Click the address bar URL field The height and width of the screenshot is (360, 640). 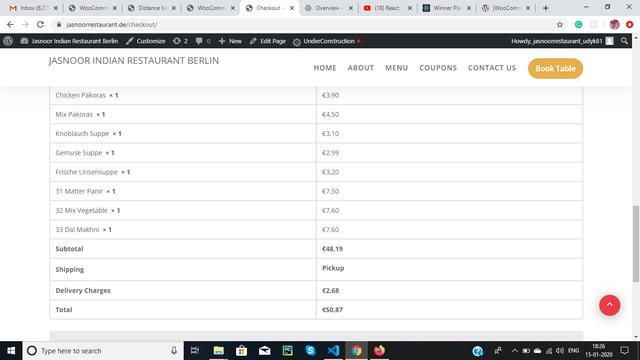click(306, 24)
